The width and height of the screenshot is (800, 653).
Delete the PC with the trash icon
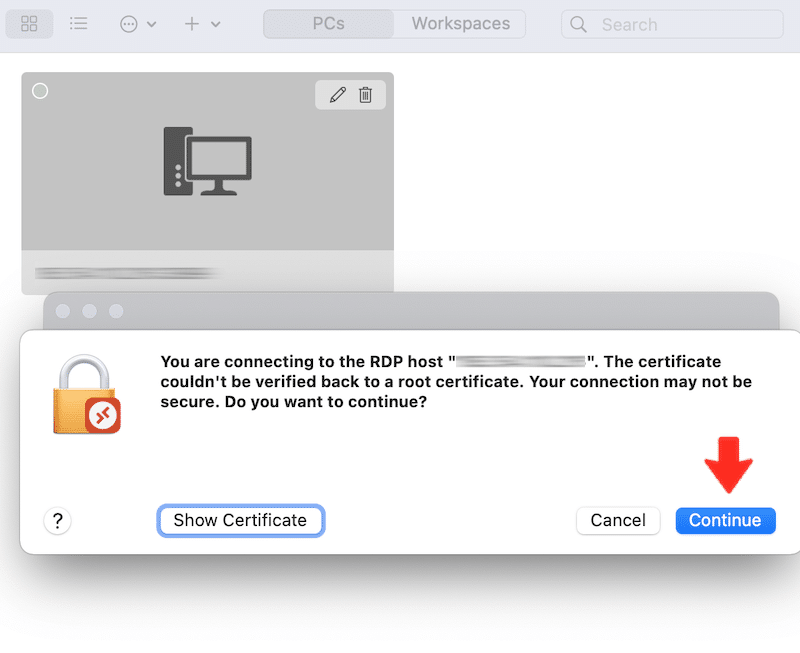(x=365, y=94)
